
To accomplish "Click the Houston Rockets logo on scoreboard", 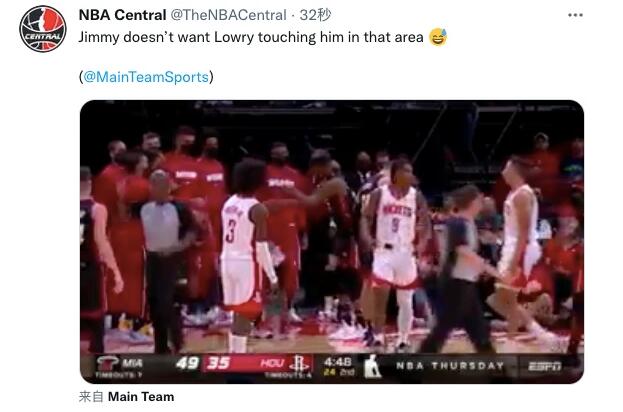I will (x=298, y=363).
